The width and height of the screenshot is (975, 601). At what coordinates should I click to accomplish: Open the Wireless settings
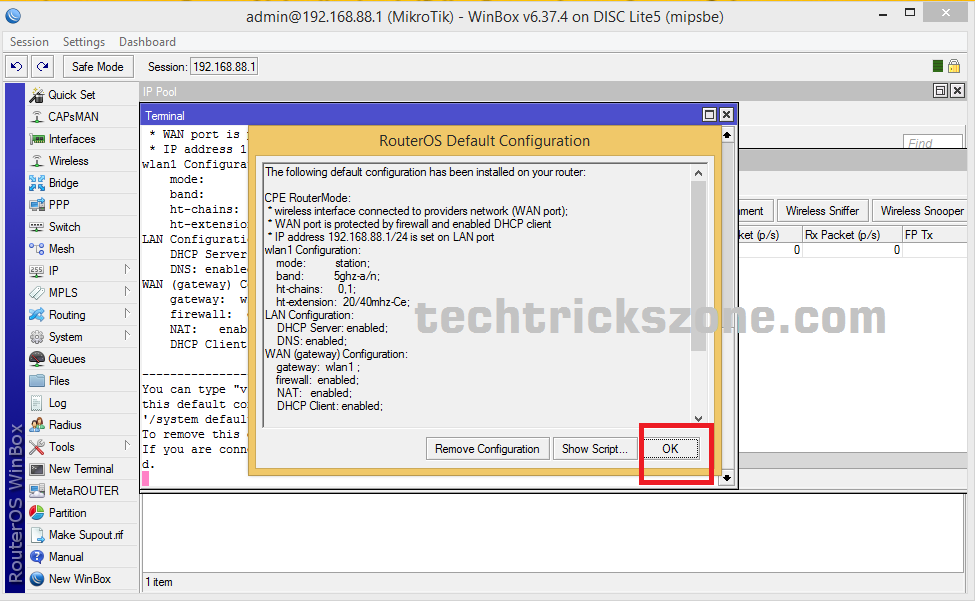(x=68, y=161)
